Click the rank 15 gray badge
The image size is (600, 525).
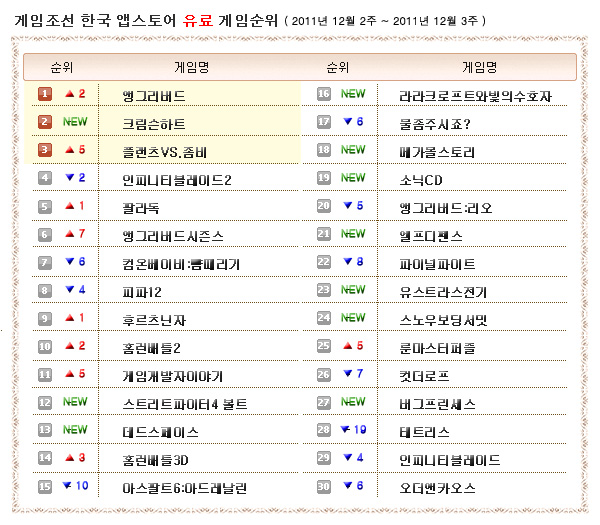[x=45, y=486]
